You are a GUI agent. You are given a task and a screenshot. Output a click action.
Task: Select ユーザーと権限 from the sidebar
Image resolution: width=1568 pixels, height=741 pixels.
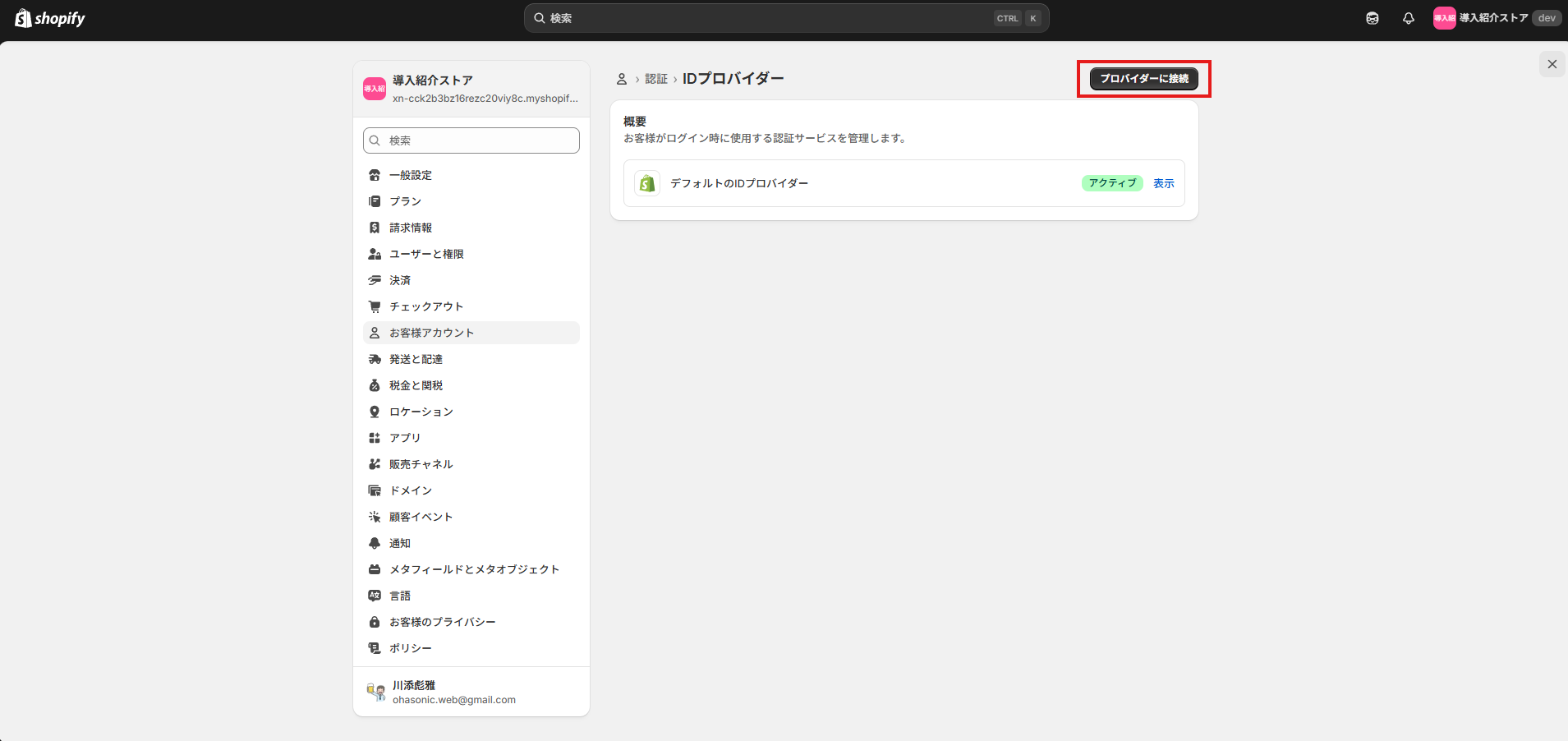pos(426,254)
